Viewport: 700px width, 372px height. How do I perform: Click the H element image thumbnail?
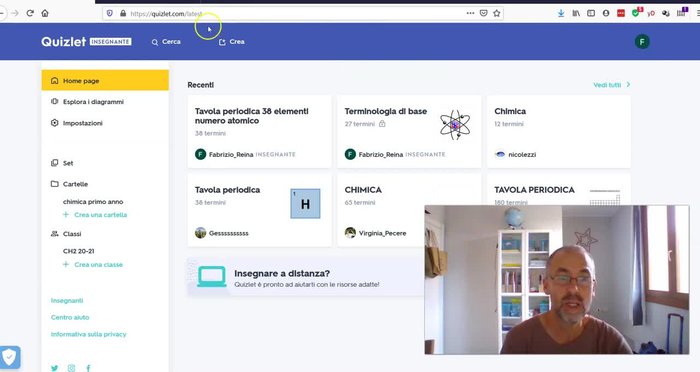coord(305,204)
